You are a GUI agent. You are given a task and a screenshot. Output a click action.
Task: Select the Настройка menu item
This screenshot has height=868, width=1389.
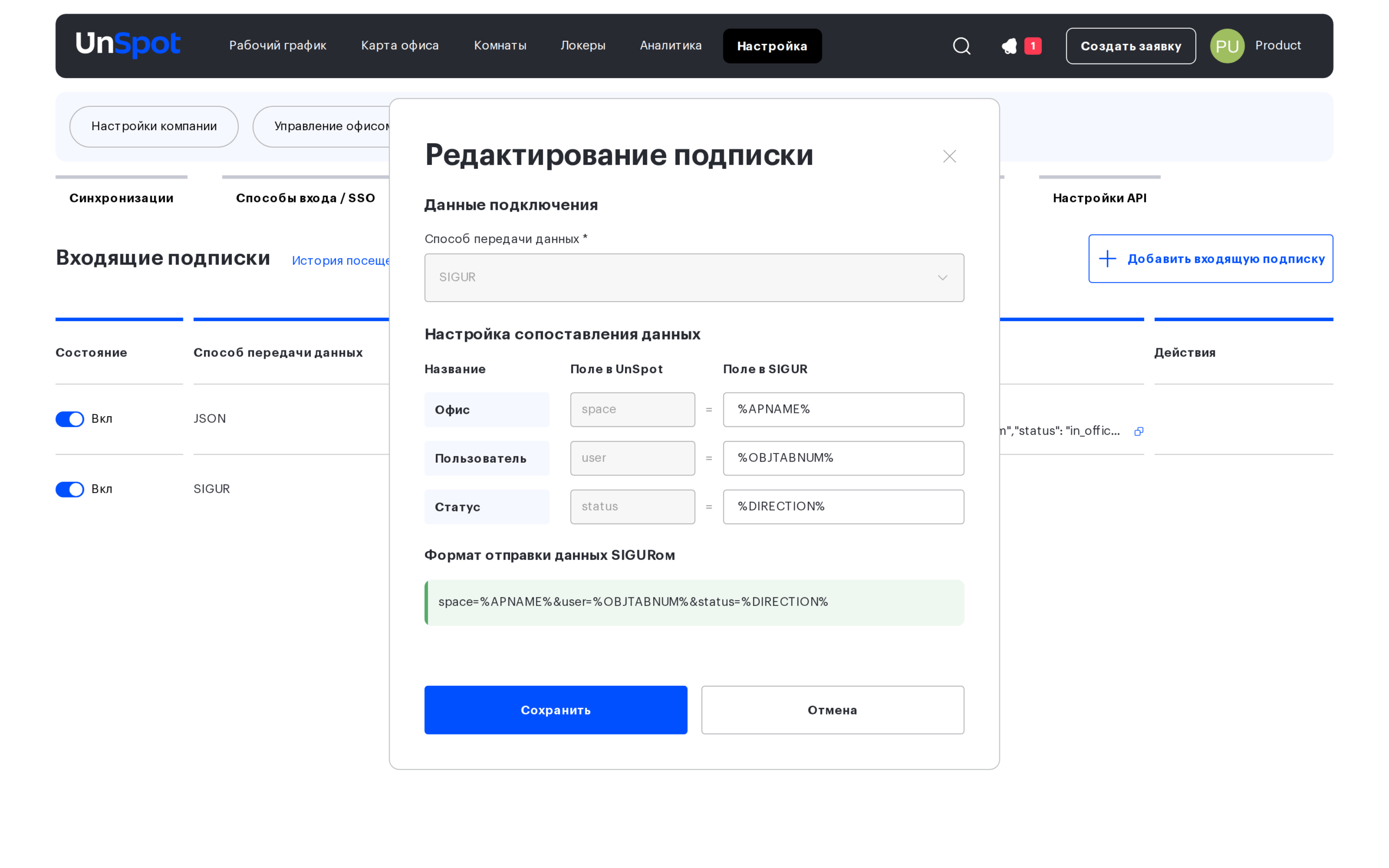coord(772,46)
